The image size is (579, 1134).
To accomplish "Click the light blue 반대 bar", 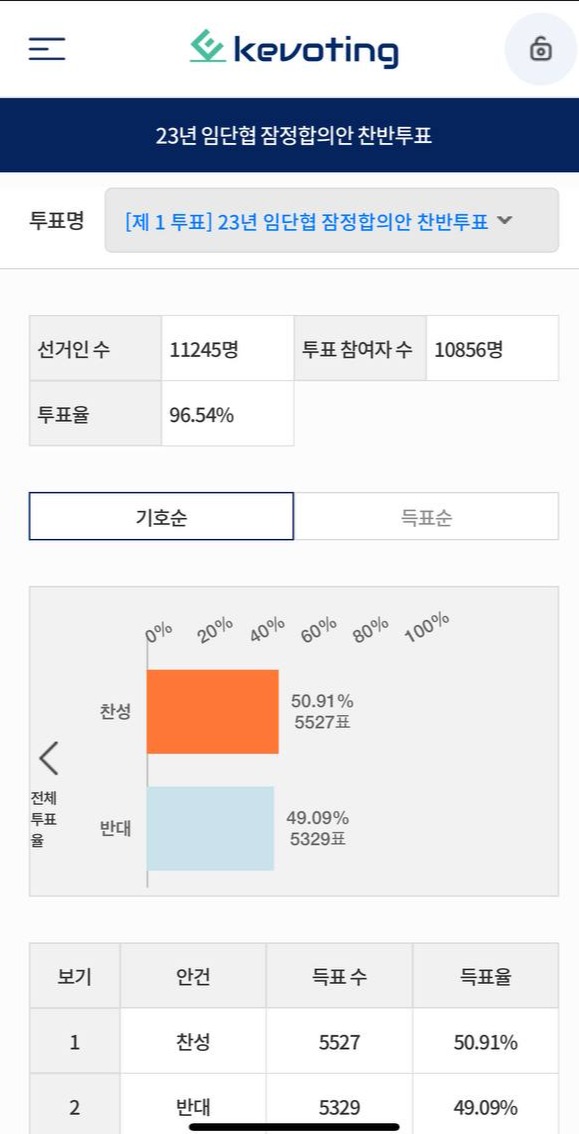I will pos(210,829).
